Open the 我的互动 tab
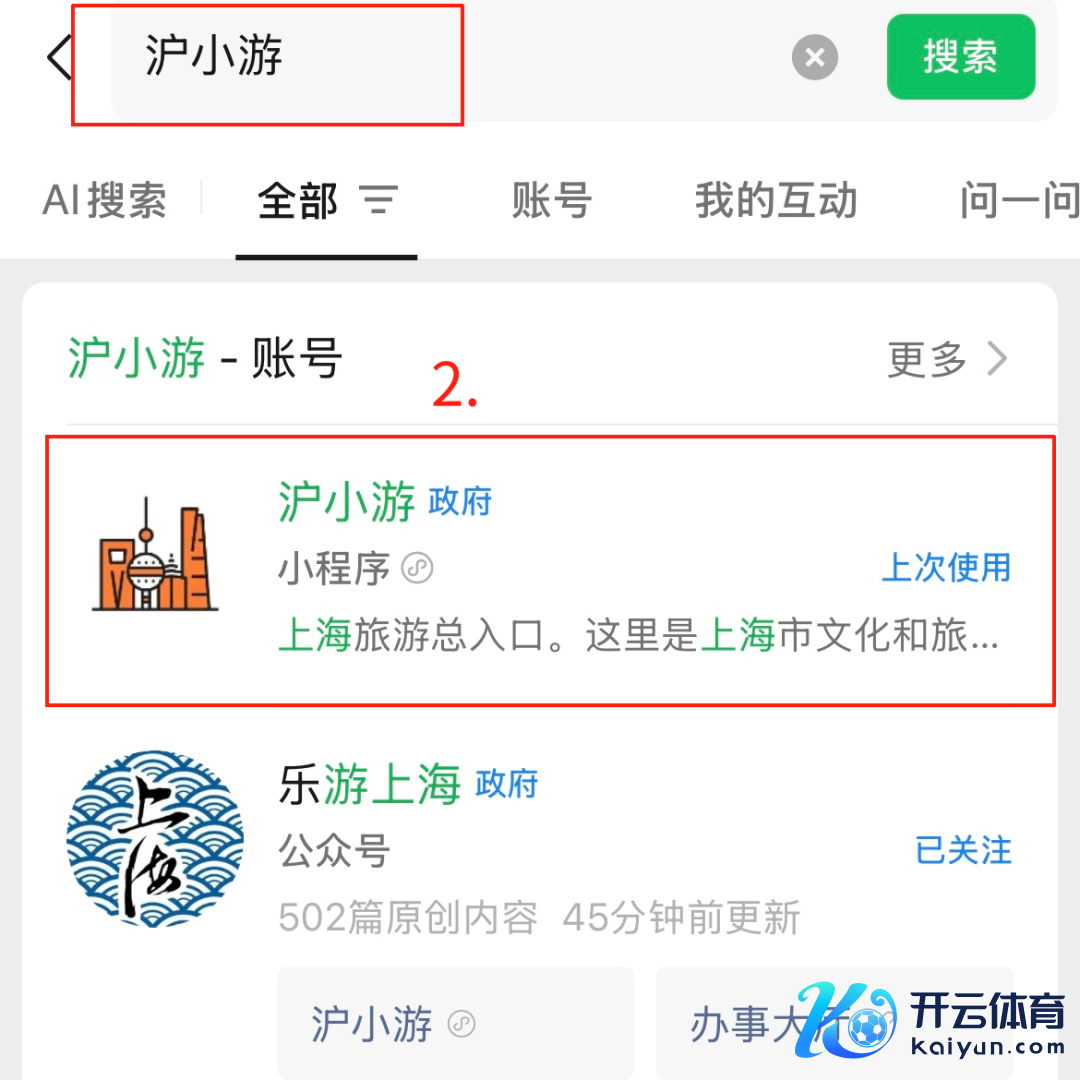 pyautogui.click(x=776, y=200)
